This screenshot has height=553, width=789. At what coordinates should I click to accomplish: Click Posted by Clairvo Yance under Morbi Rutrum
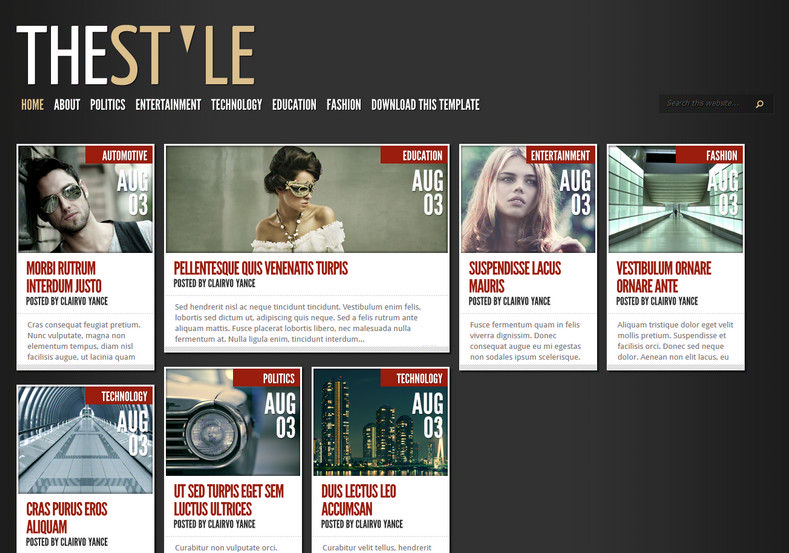pyautogui.click(x=67, y=301)
